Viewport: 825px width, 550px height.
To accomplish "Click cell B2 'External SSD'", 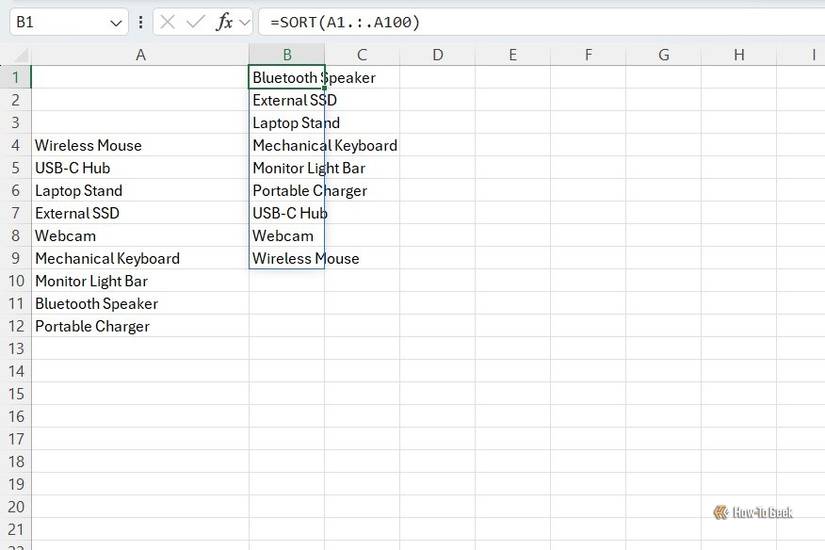I will click(287, 100).
